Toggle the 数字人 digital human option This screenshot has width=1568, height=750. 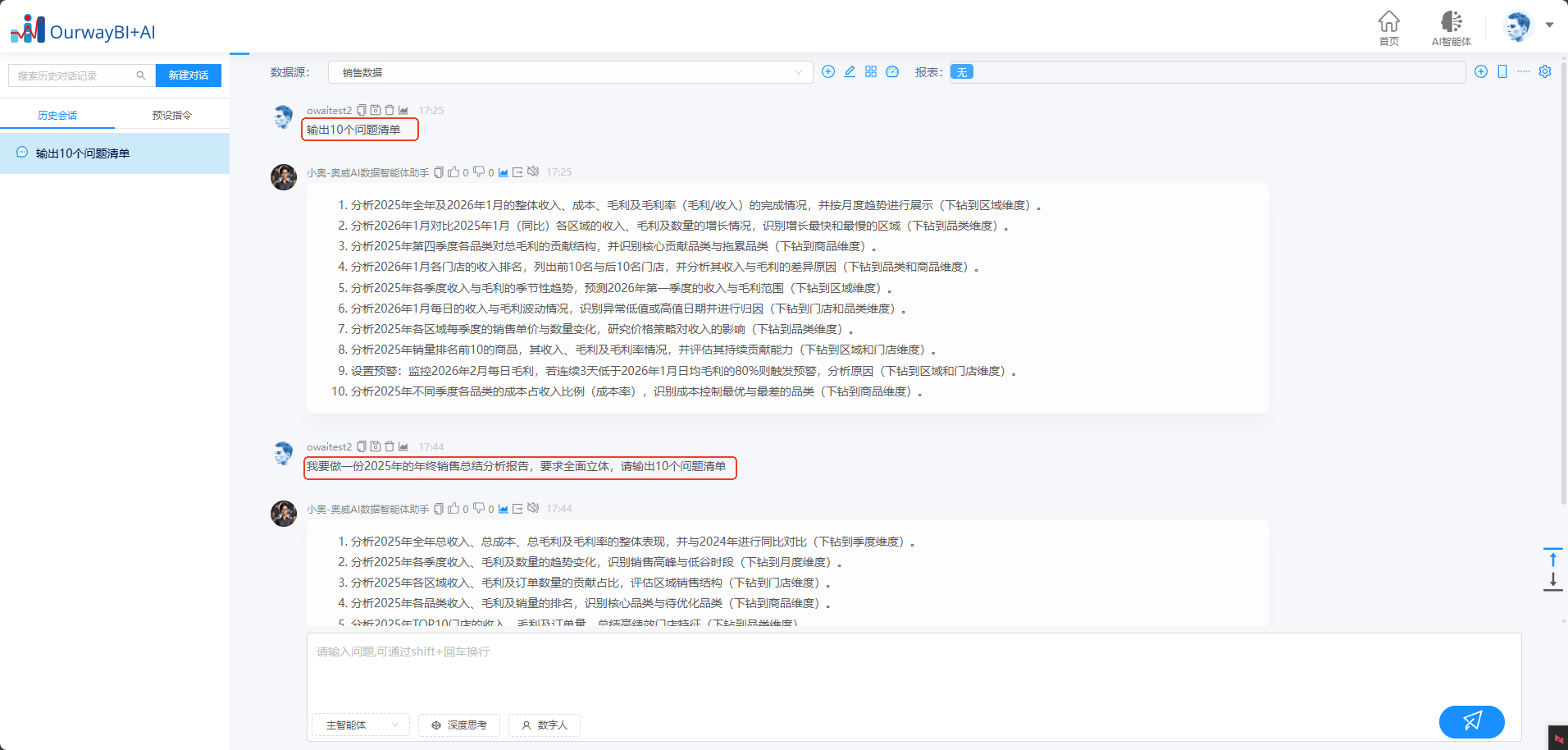[545, 725]
